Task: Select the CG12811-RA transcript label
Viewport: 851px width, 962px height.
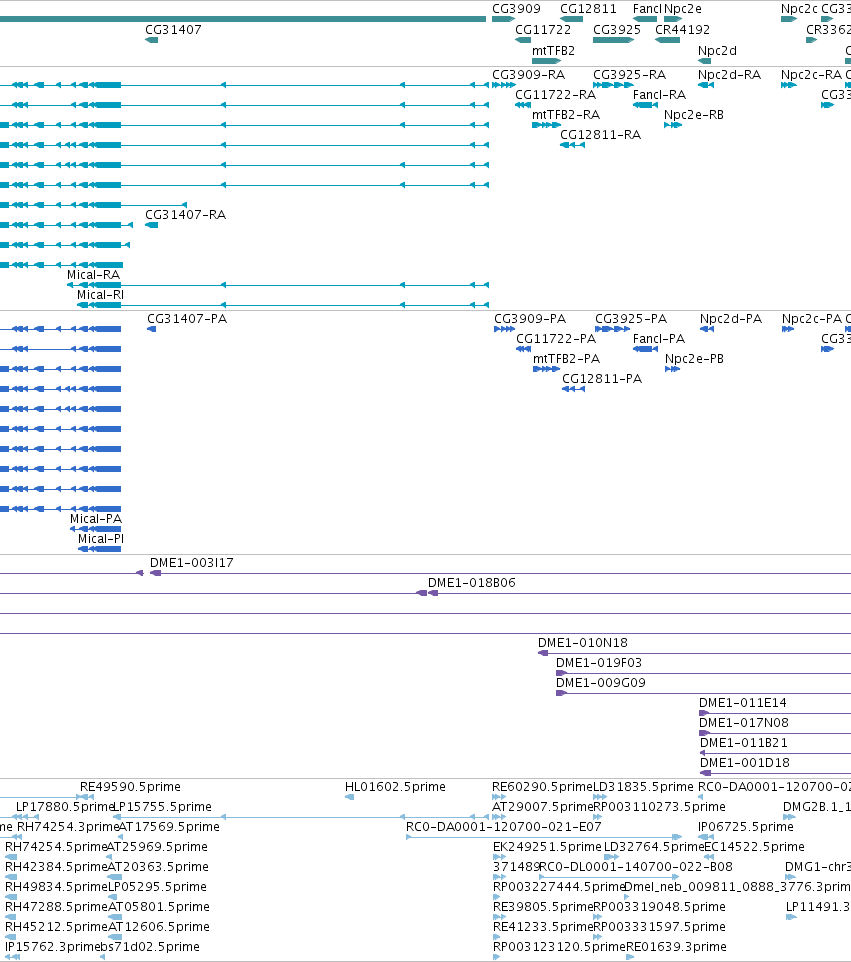Action: point(600,135)
